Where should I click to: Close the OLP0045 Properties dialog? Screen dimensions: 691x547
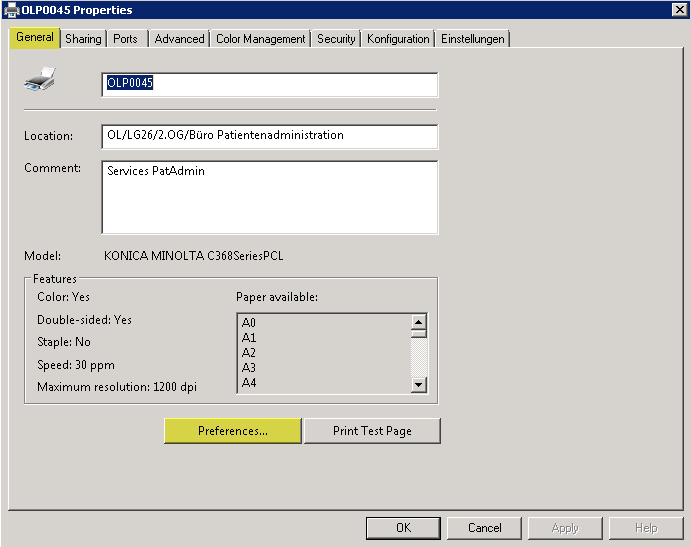tap(679, 10)
